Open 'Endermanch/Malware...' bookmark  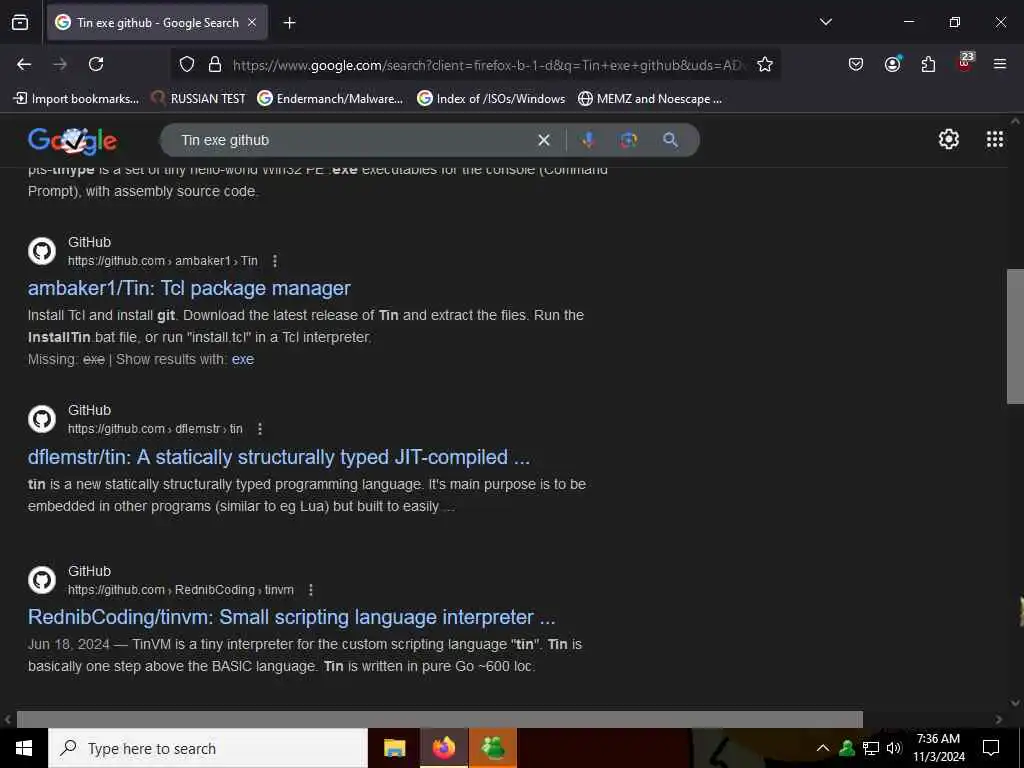click(330, 99)
